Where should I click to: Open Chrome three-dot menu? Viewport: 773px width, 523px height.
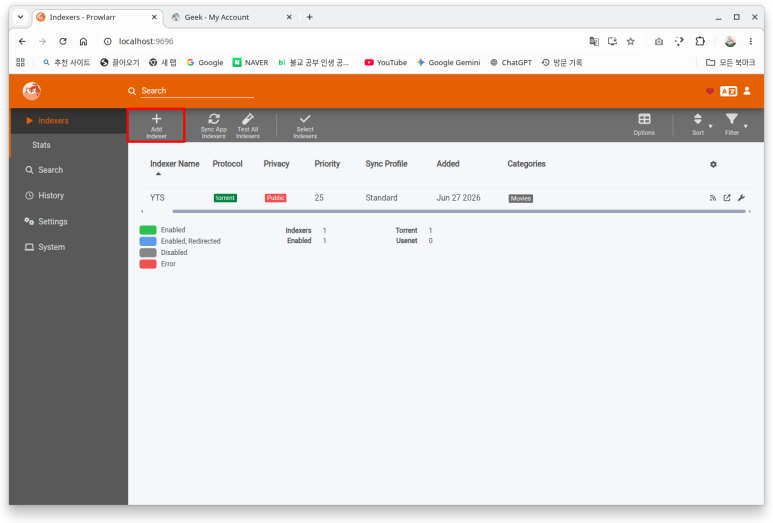pos(750,41)
